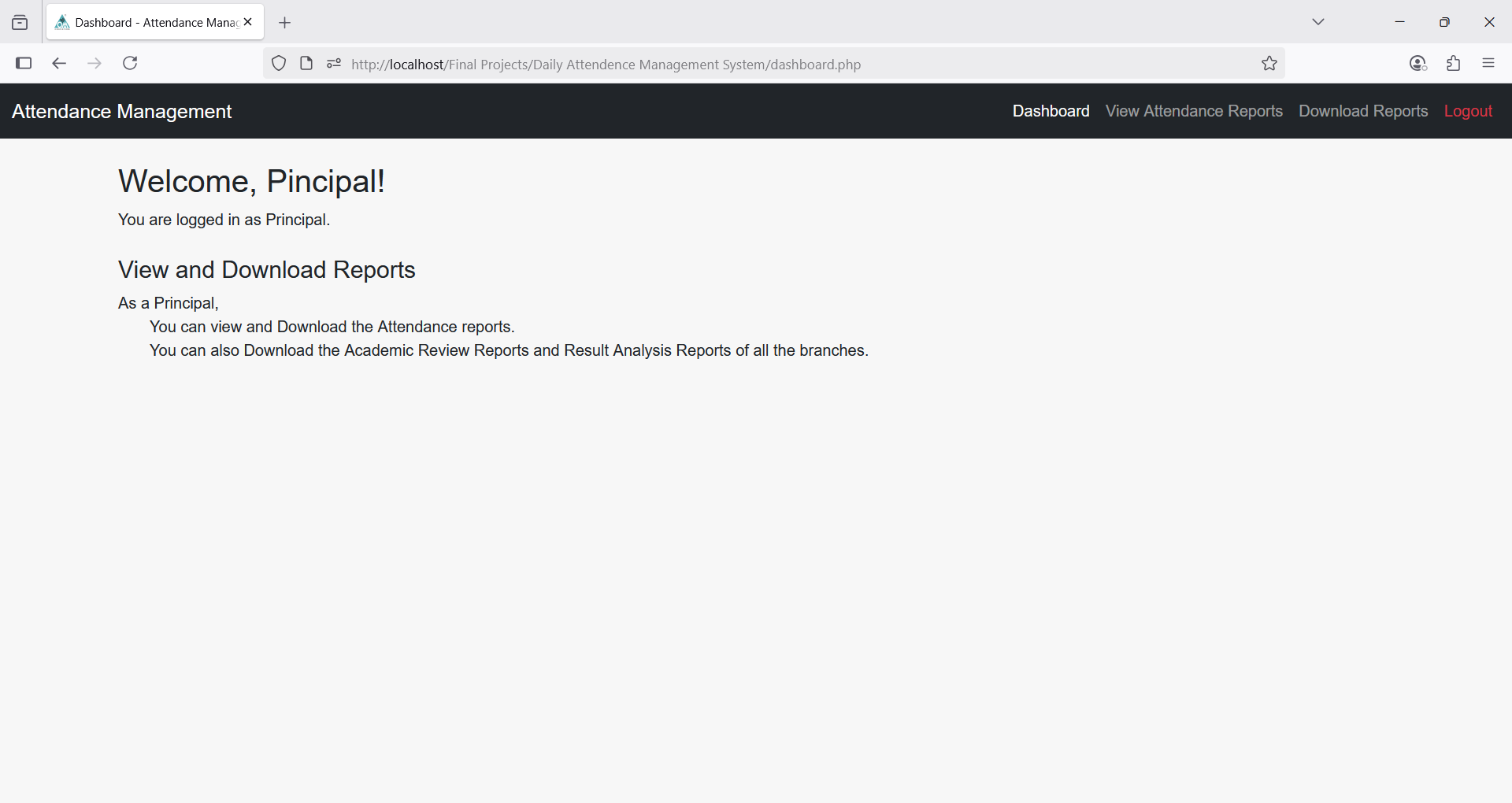Click the page information icon

click(x=306, y=64)
